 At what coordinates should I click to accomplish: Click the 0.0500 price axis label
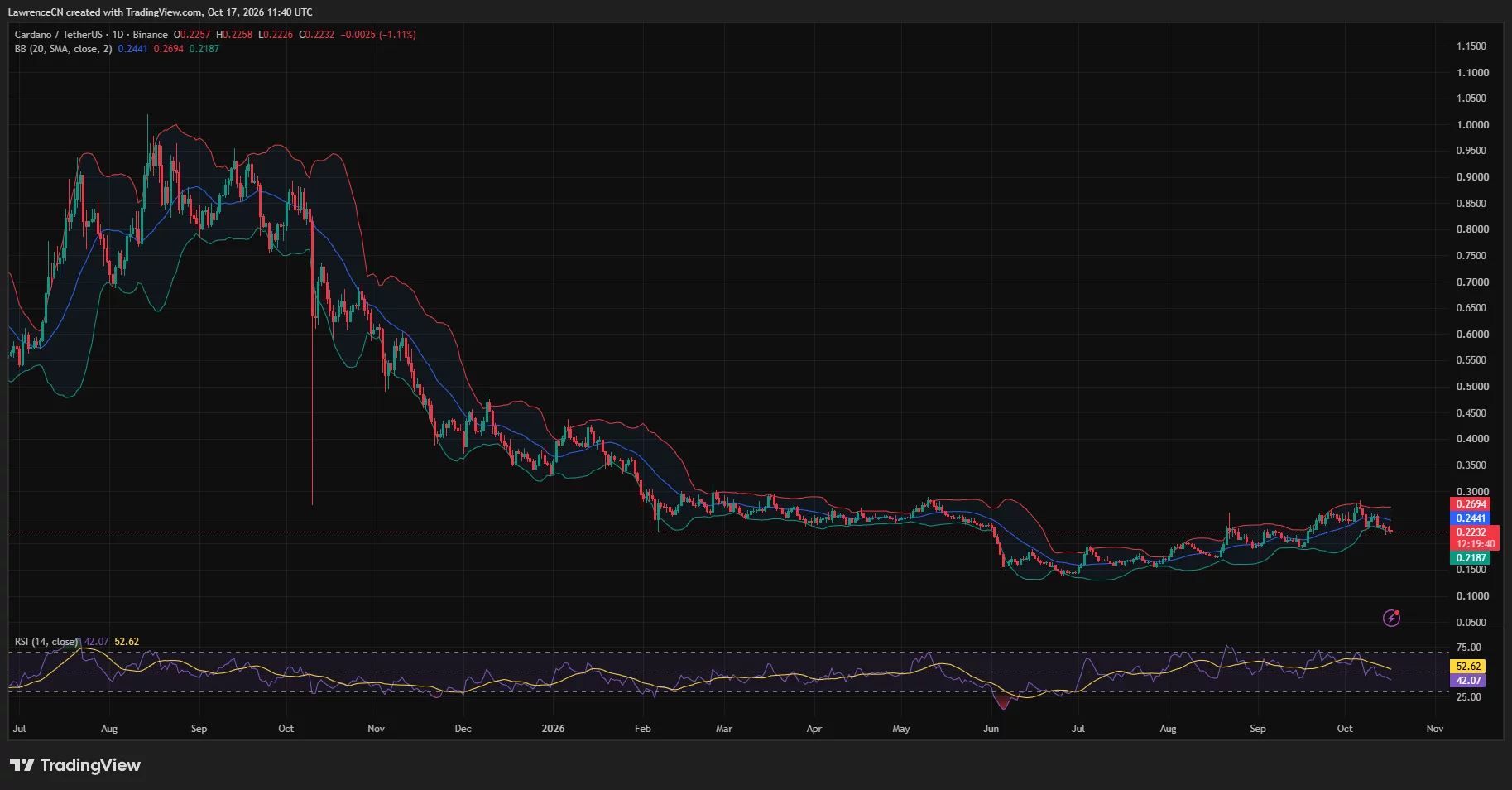[1472, 623]
